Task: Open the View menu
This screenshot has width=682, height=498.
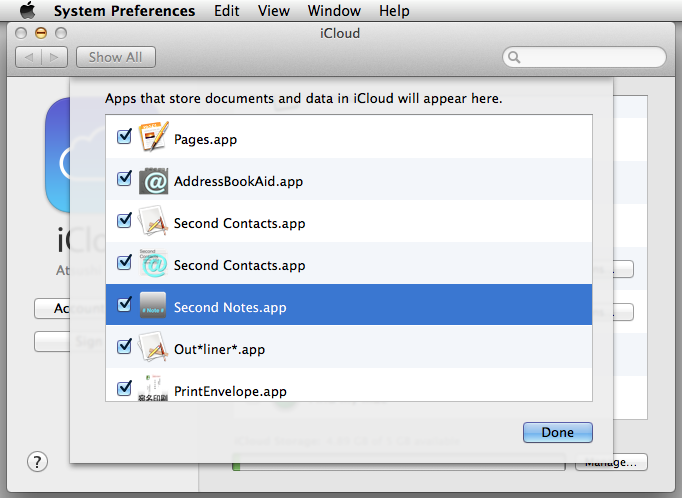Action: click(x=274, y=10)
